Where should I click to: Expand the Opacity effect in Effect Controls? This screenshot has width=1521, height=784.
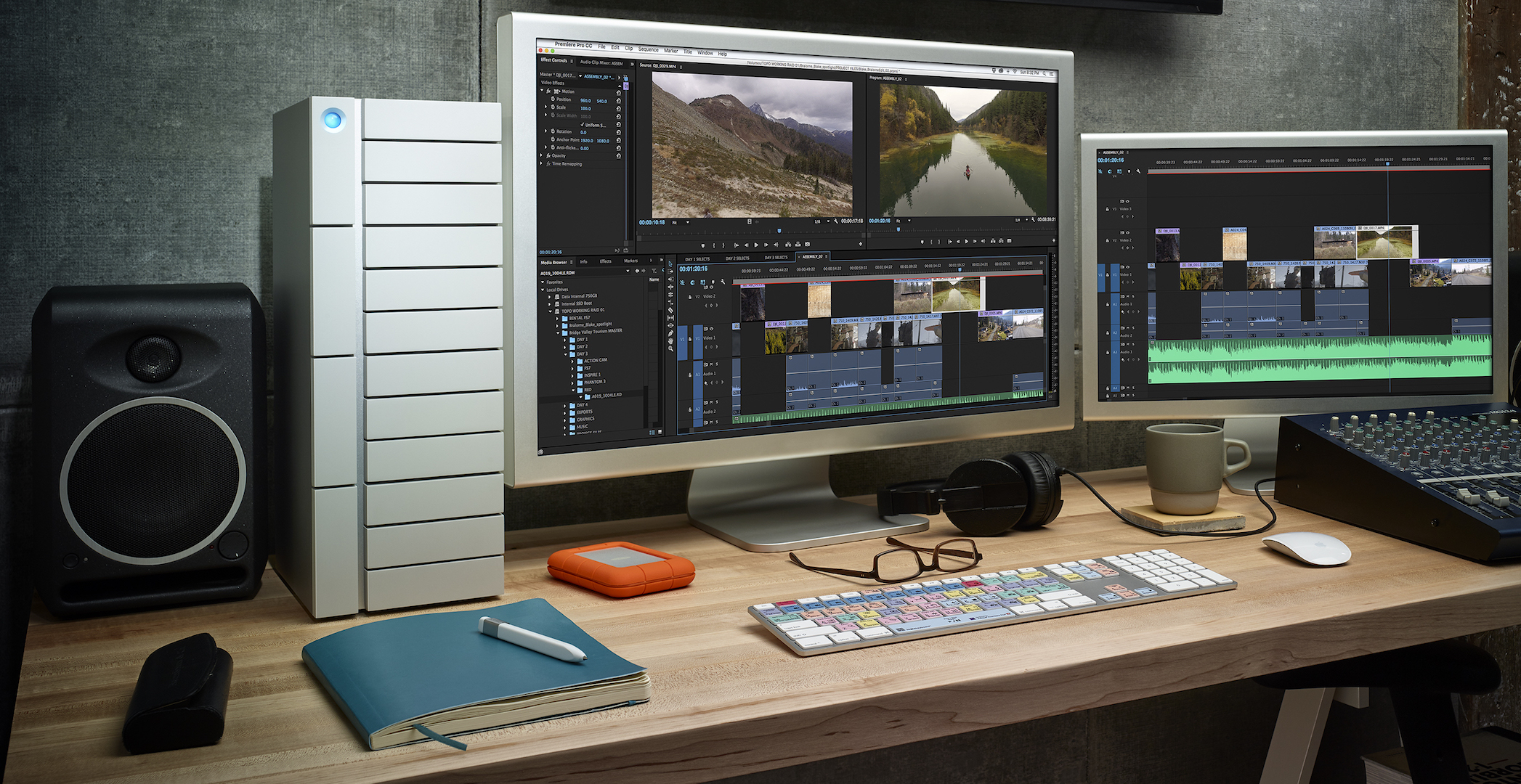click(x=540, y=156)
